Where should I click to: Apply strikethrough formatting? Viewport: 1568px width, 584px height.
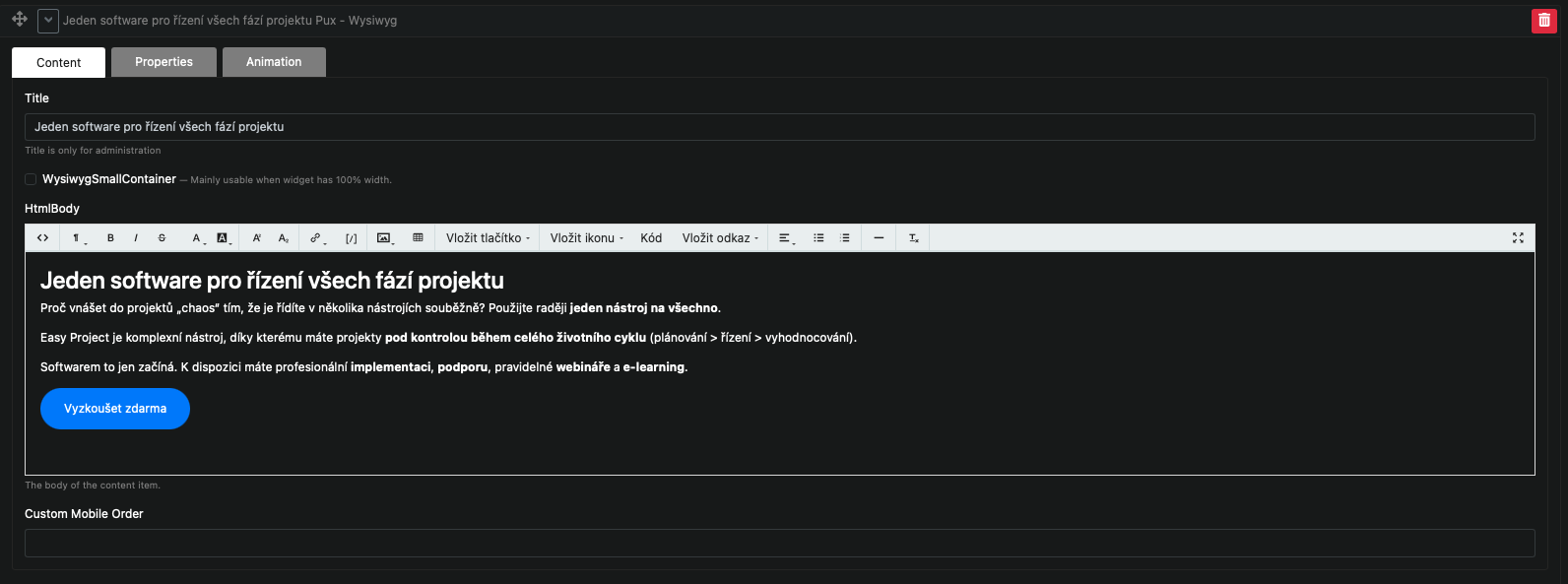(x=162, y=238)
